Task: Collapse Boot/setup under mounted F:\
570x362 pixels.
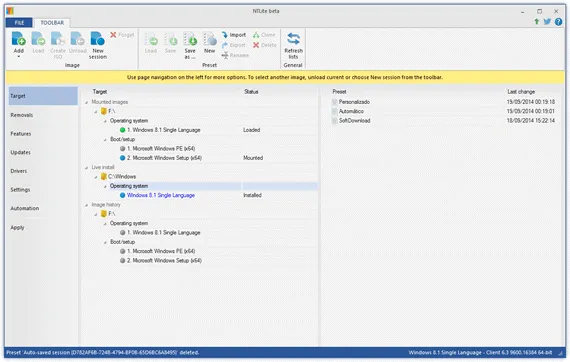Action: coord(105,140)
